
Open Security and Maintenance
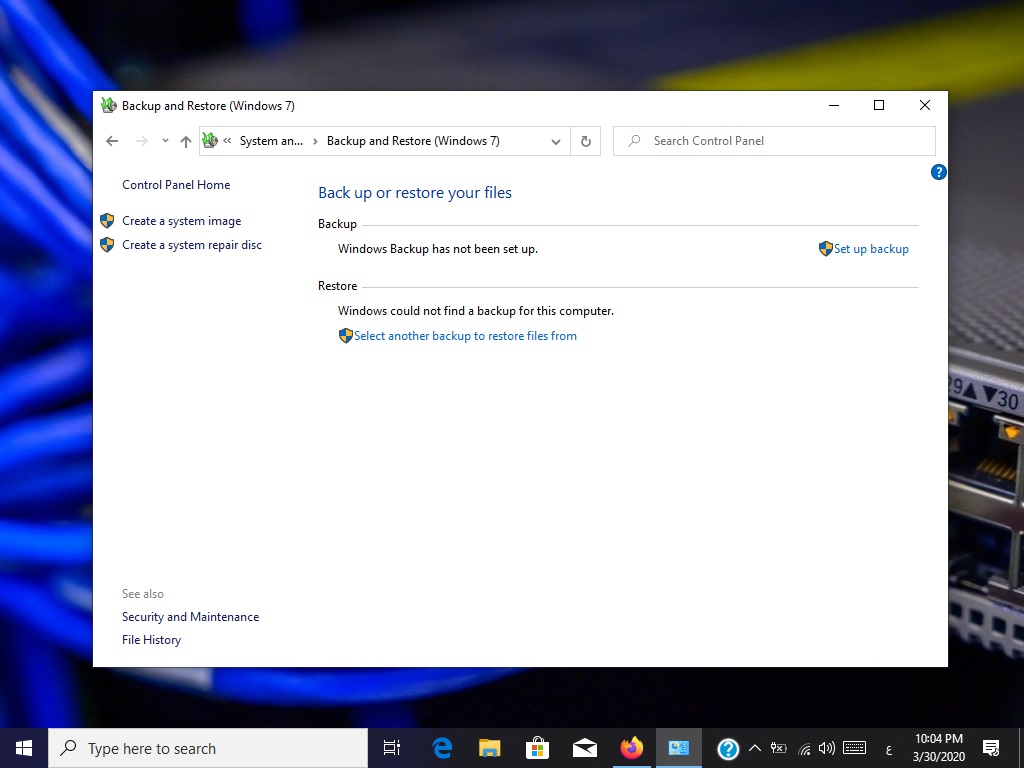tap(191, 617)
